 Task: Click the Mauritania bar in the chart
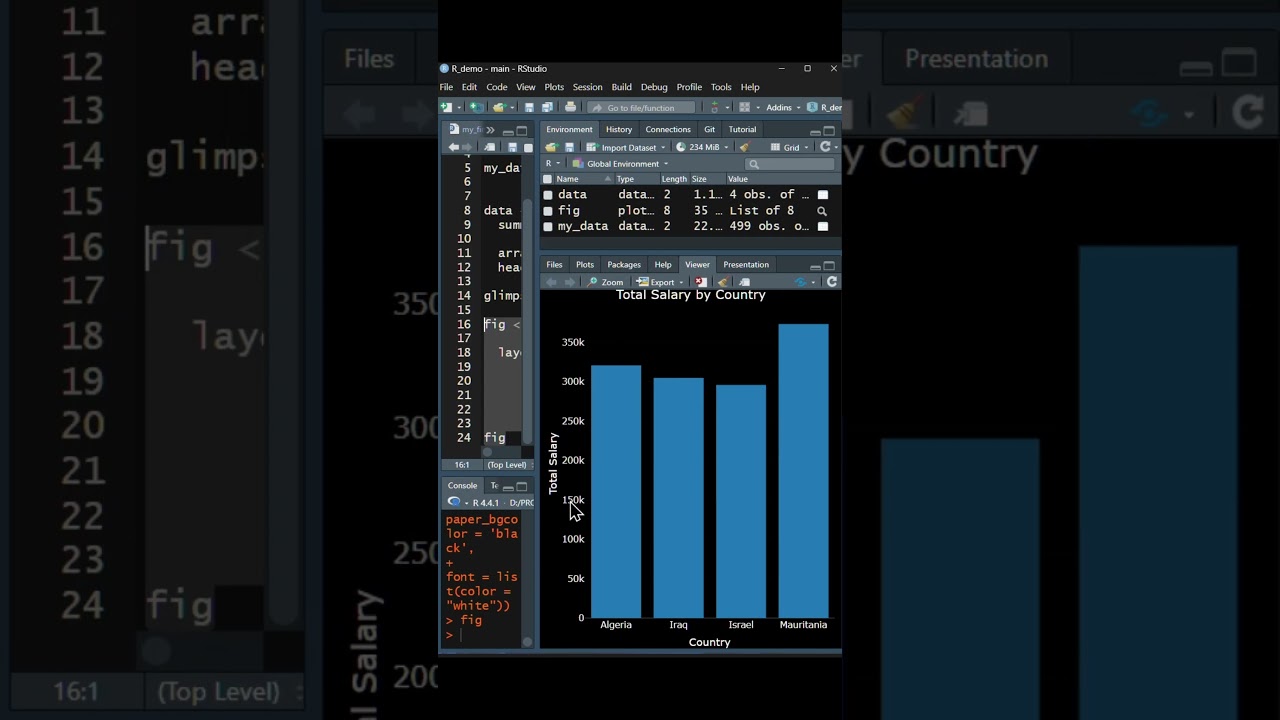pos(803,471)
